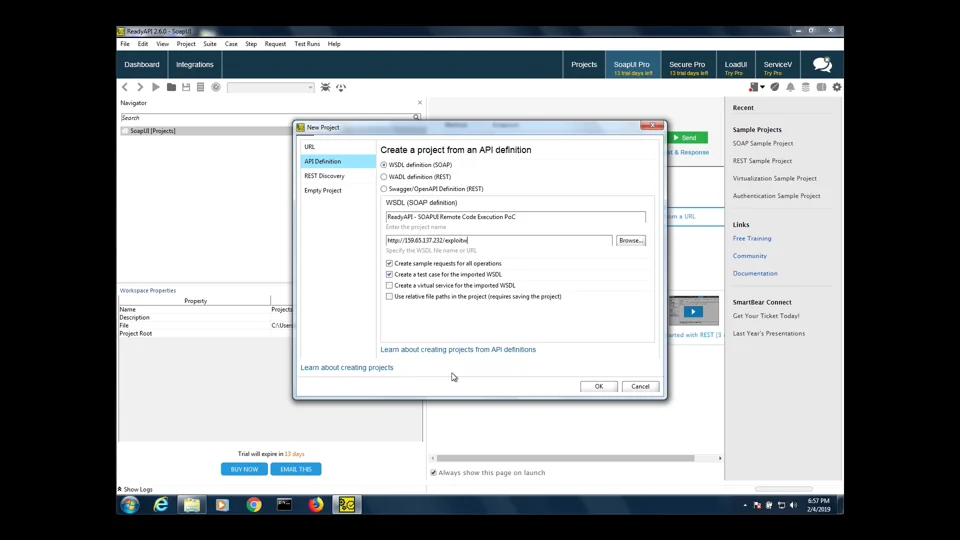The height and width of the screenshot is (540, 960).
Task: Open the File menu
Action: 125,44
